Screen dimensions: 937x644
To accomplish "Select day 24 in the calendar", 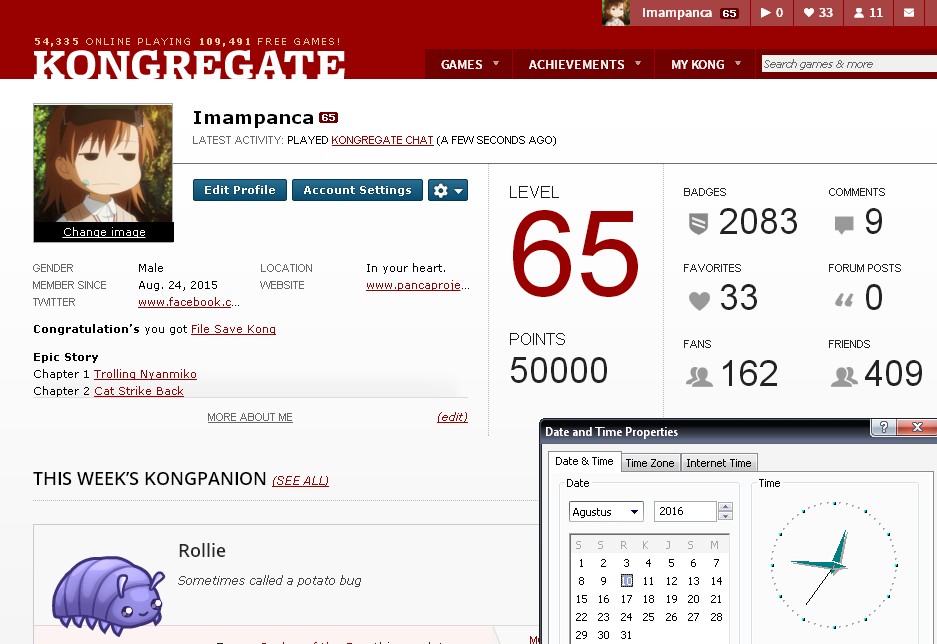I will pos(626,617).
